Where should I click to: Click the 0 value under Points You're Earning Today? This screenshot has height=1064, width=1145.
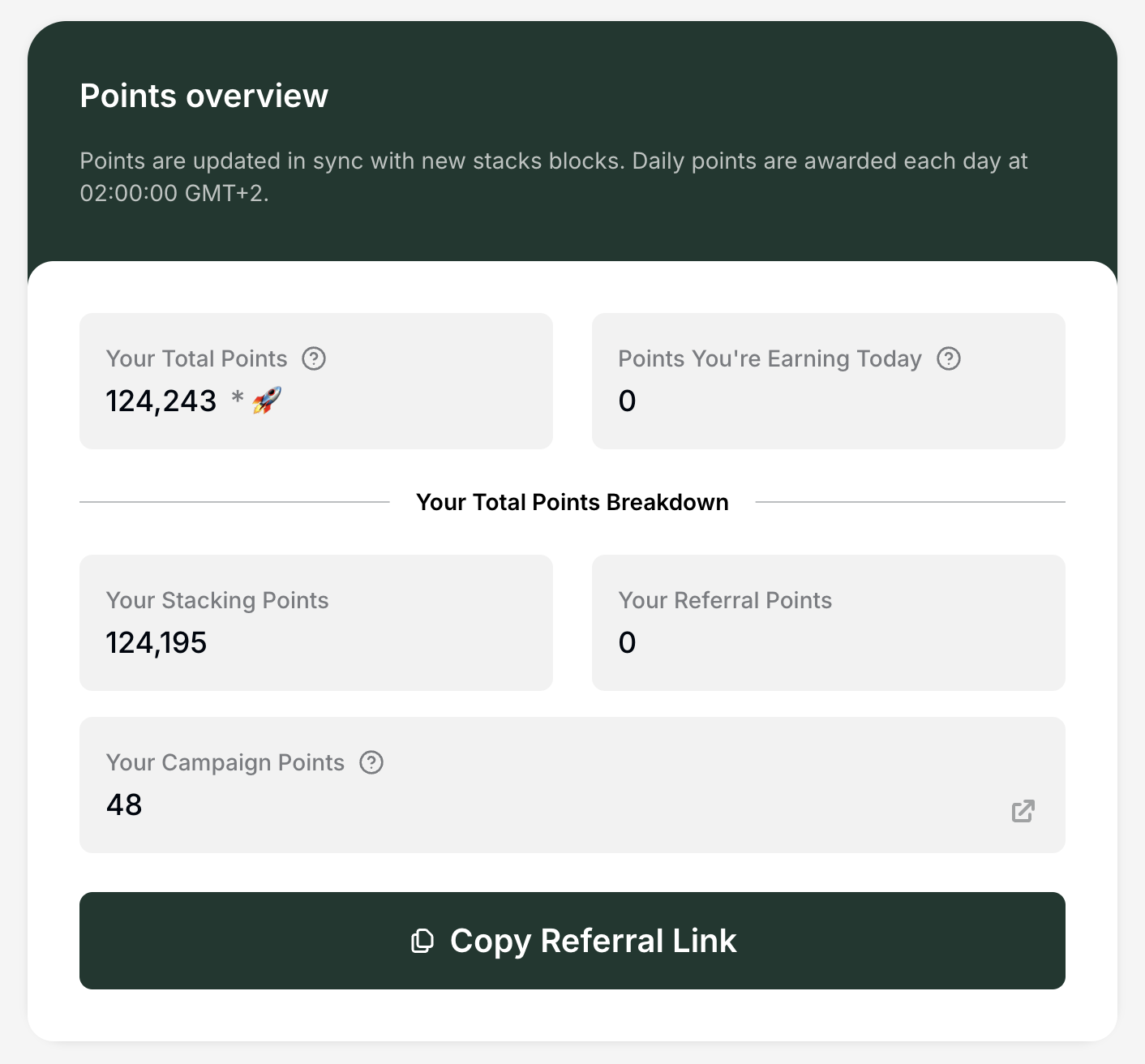pyautogui.click(x=627, y=401)
